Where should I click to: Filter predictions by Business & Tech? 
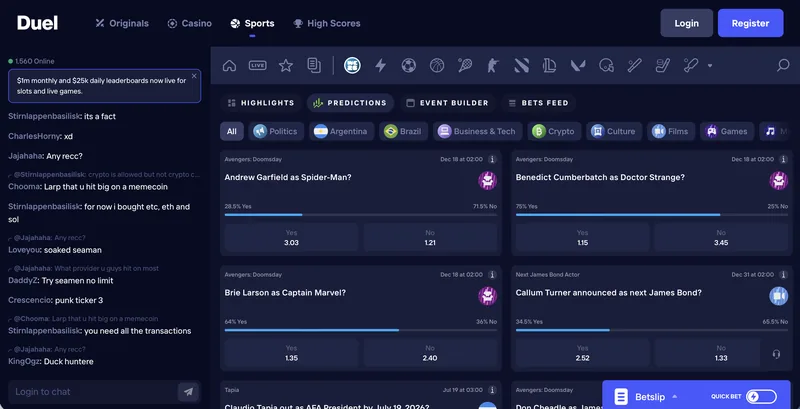coord(478,131)
